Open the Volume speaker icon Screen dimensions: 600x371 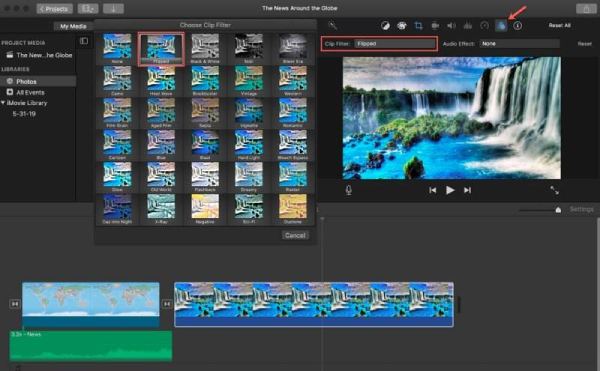click(452, 26)
